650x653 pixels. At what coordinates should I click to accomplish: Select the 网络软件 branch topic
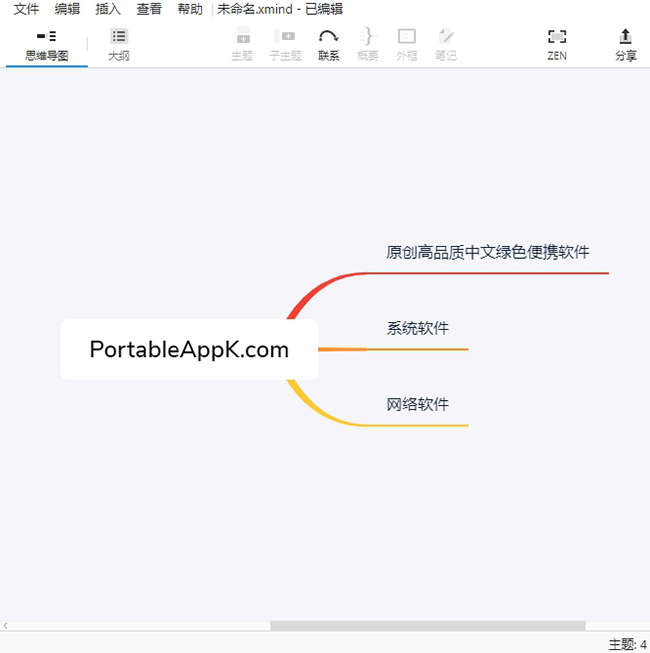[418, 405]
